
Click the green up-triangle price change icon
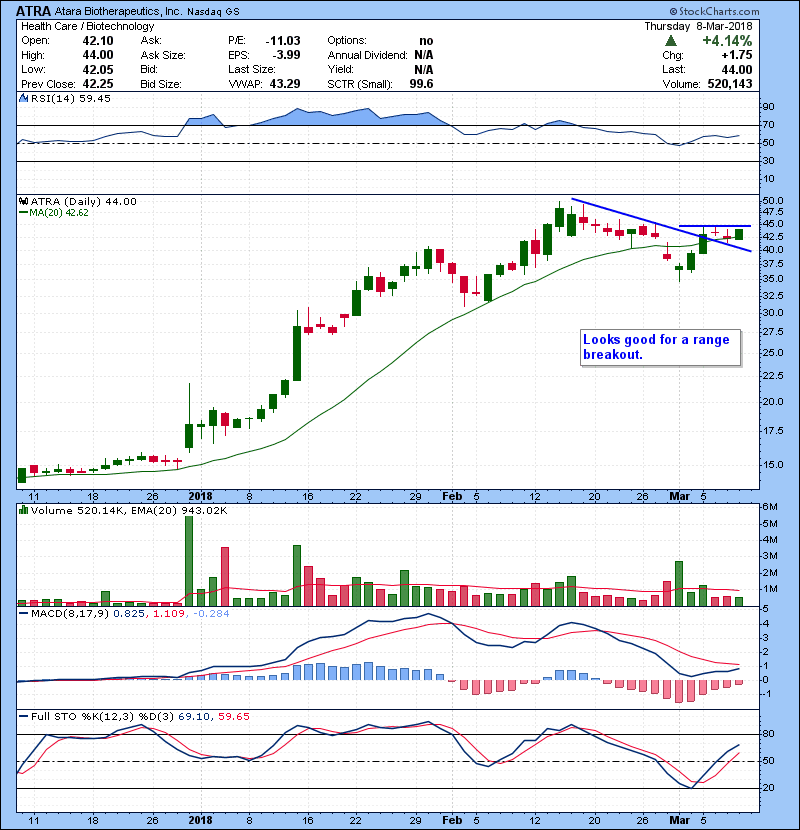pos(671,41)
